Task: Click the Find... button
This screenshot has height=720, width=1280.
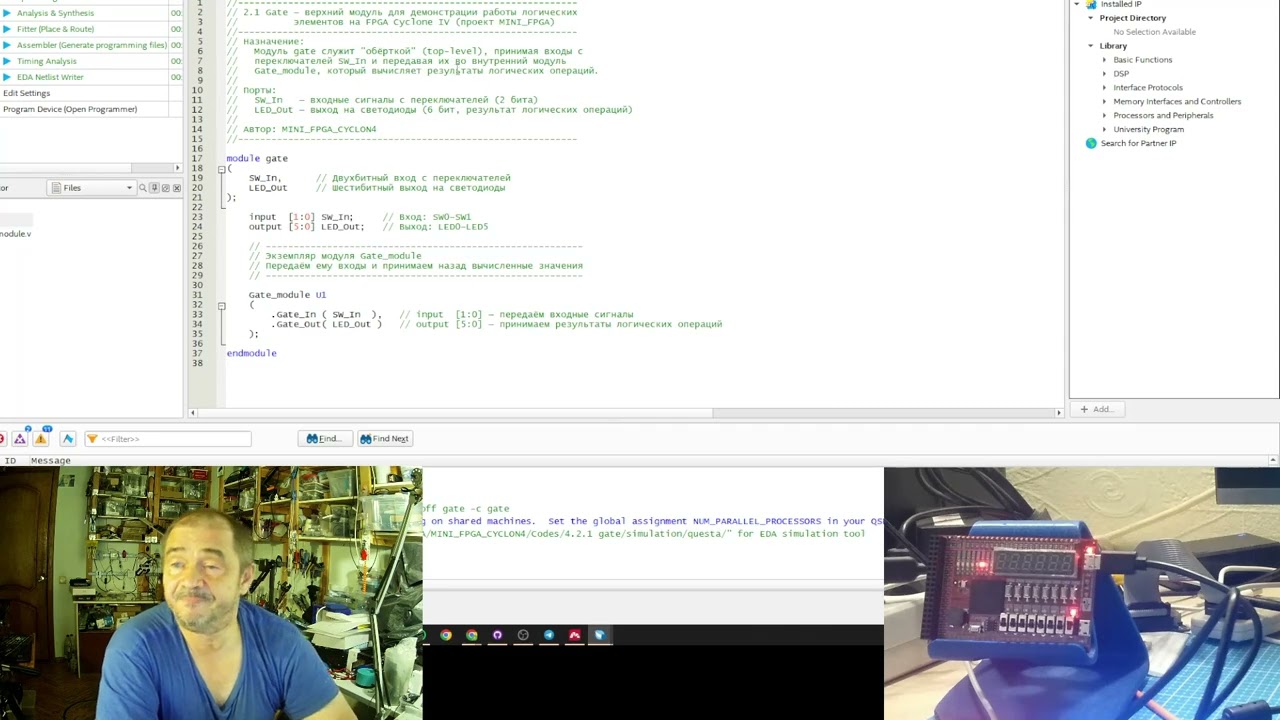Action: tap(325, 439)
